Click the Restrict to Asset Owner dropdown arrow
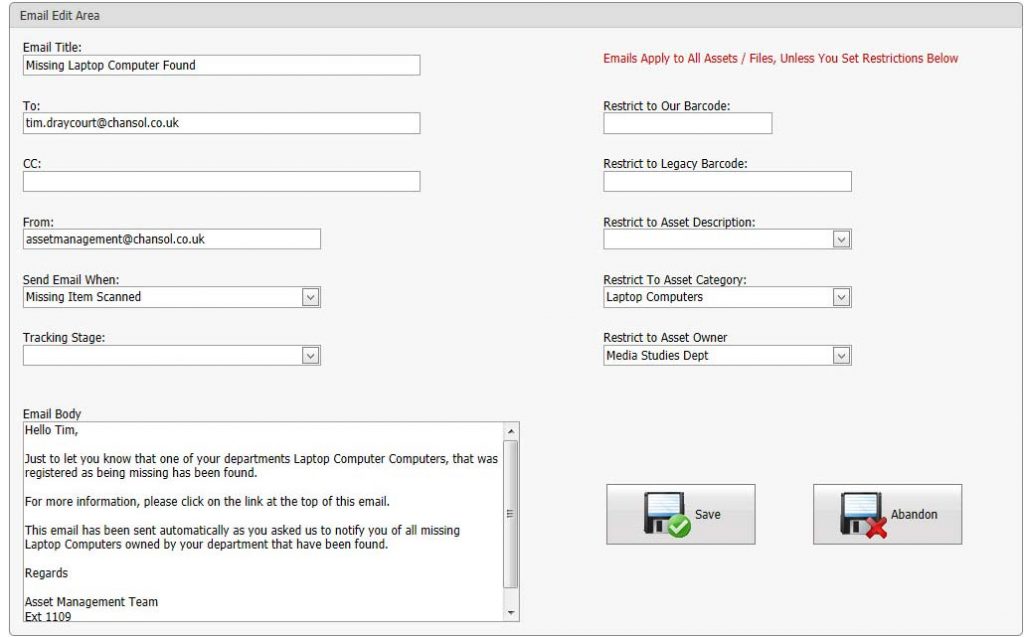Screen dimensions: 1024x637 pos(840,355)
